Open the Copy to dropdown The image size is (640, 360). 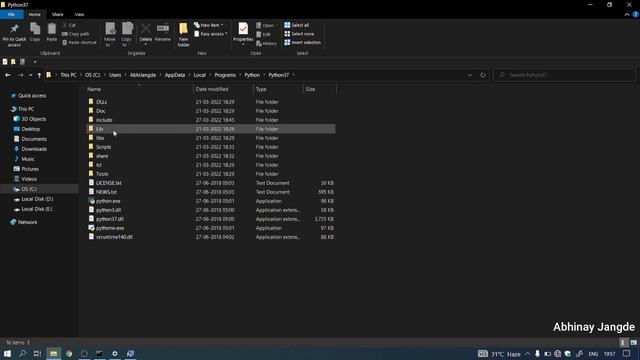point(127,35)
